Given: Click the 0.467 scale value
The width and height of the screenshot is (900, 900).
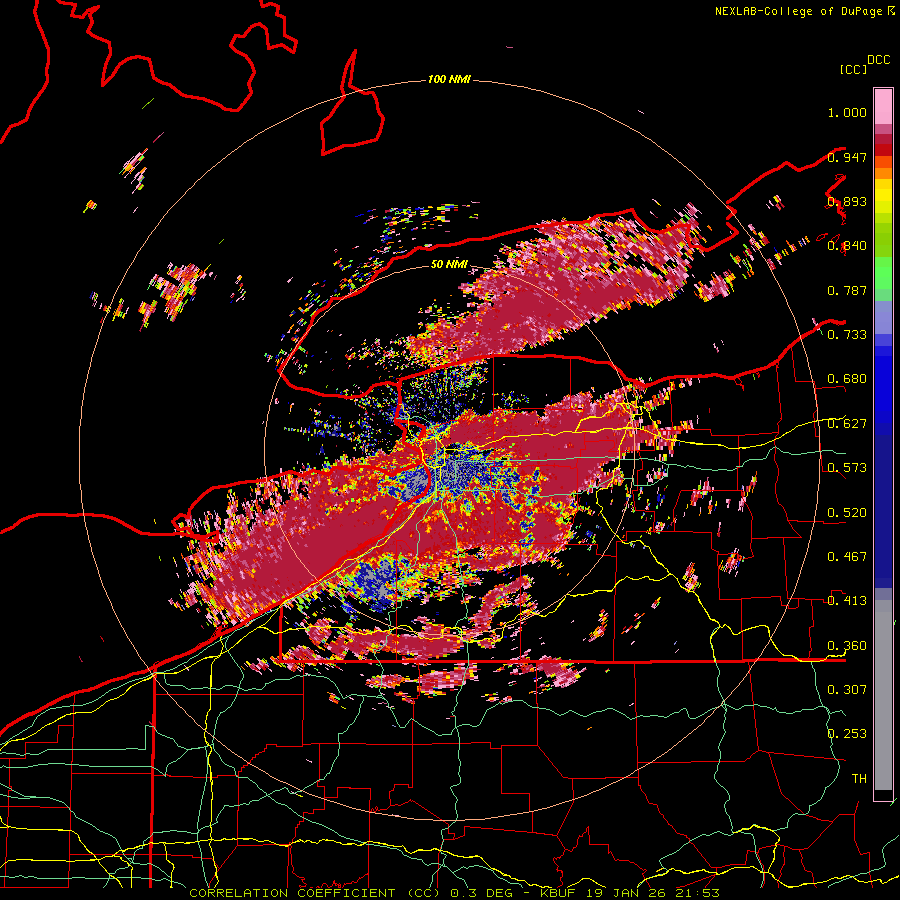Looking at the screenshot, I should pos(847,557).
